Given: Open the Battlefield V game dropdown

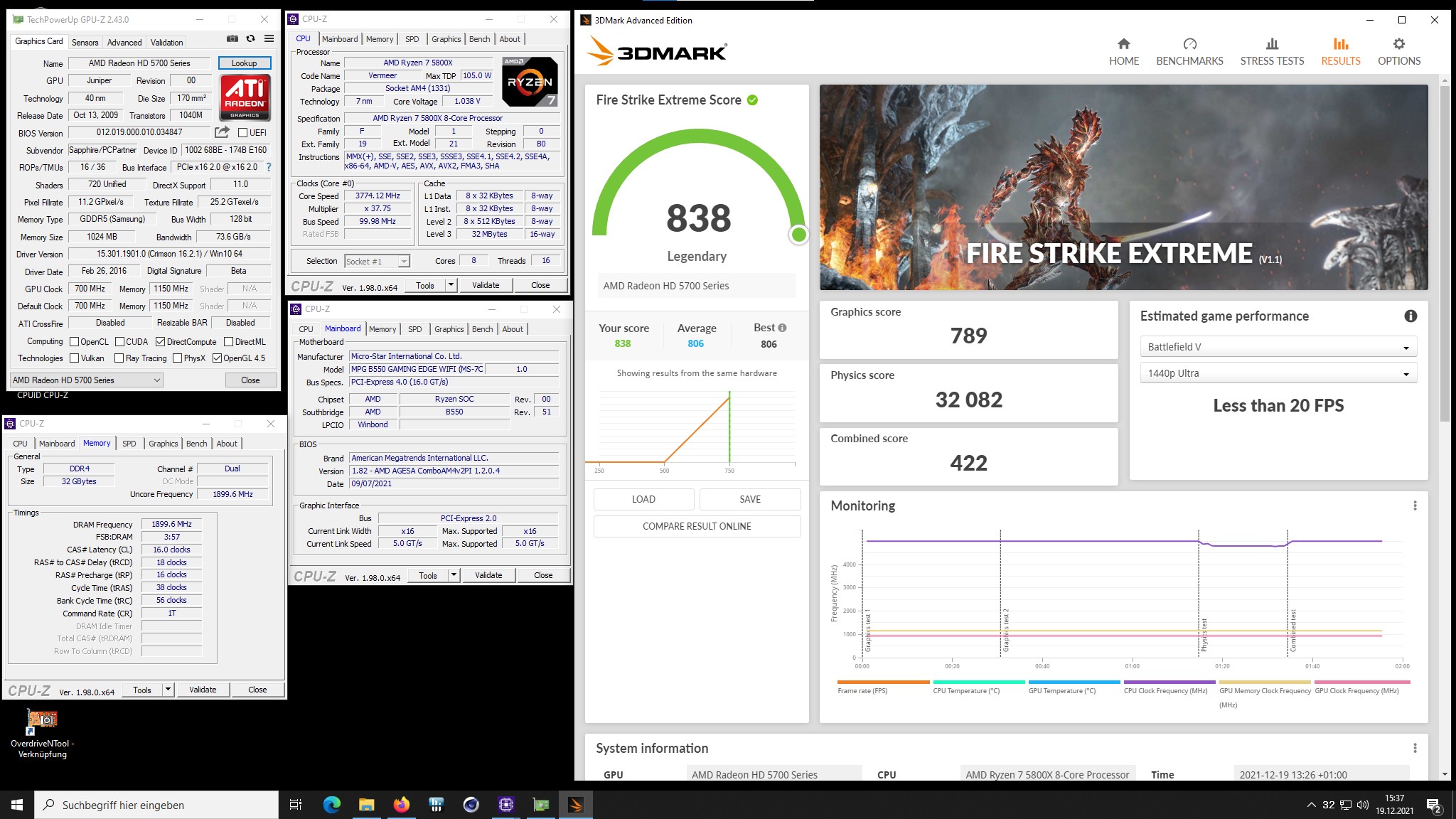Looking at the screenshot, I should click(1278, 347).
